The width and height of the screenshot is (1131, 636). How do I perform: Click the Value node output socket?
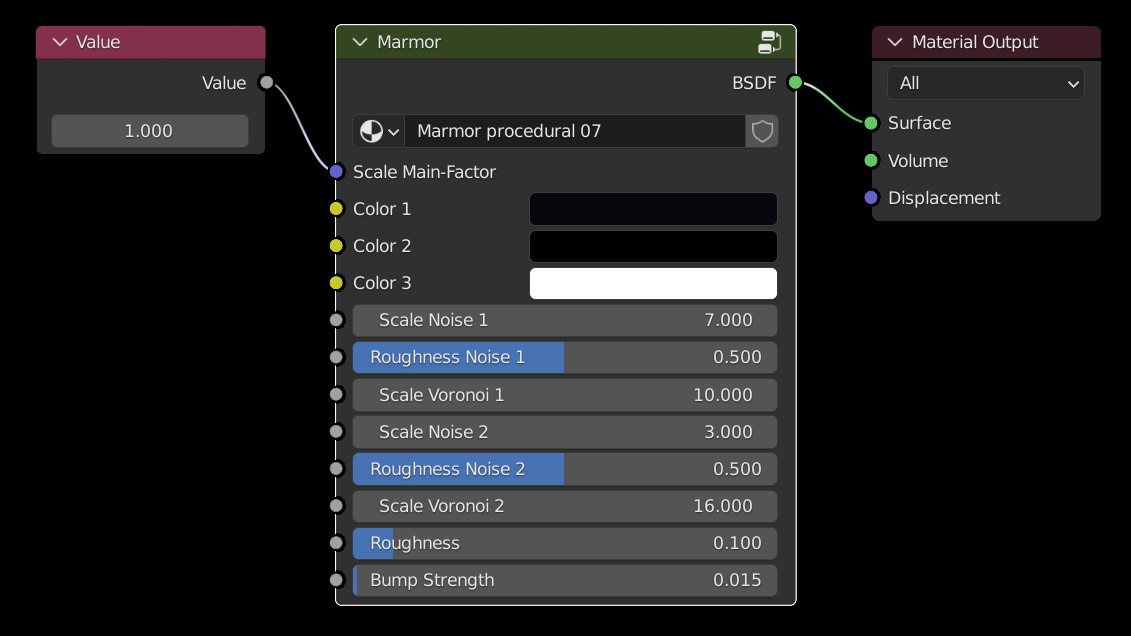266,82
